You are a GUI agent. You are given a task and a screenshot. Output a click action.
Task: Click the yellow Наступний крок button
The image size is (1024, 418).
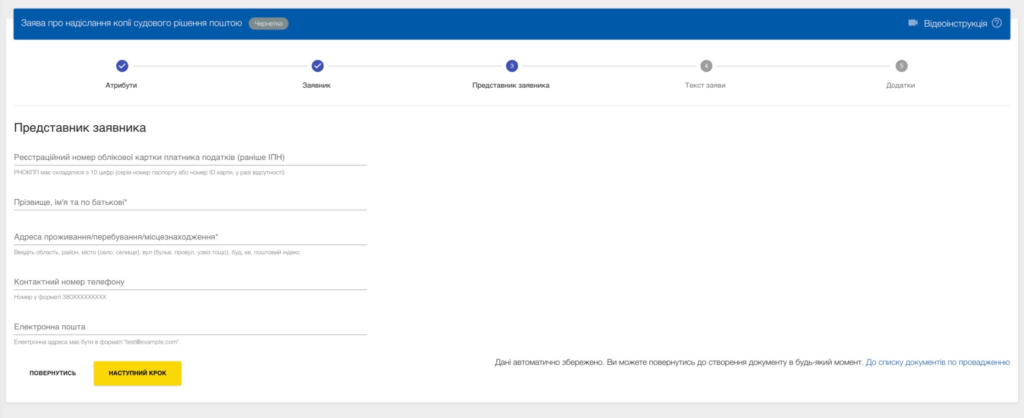pos(137,374)
